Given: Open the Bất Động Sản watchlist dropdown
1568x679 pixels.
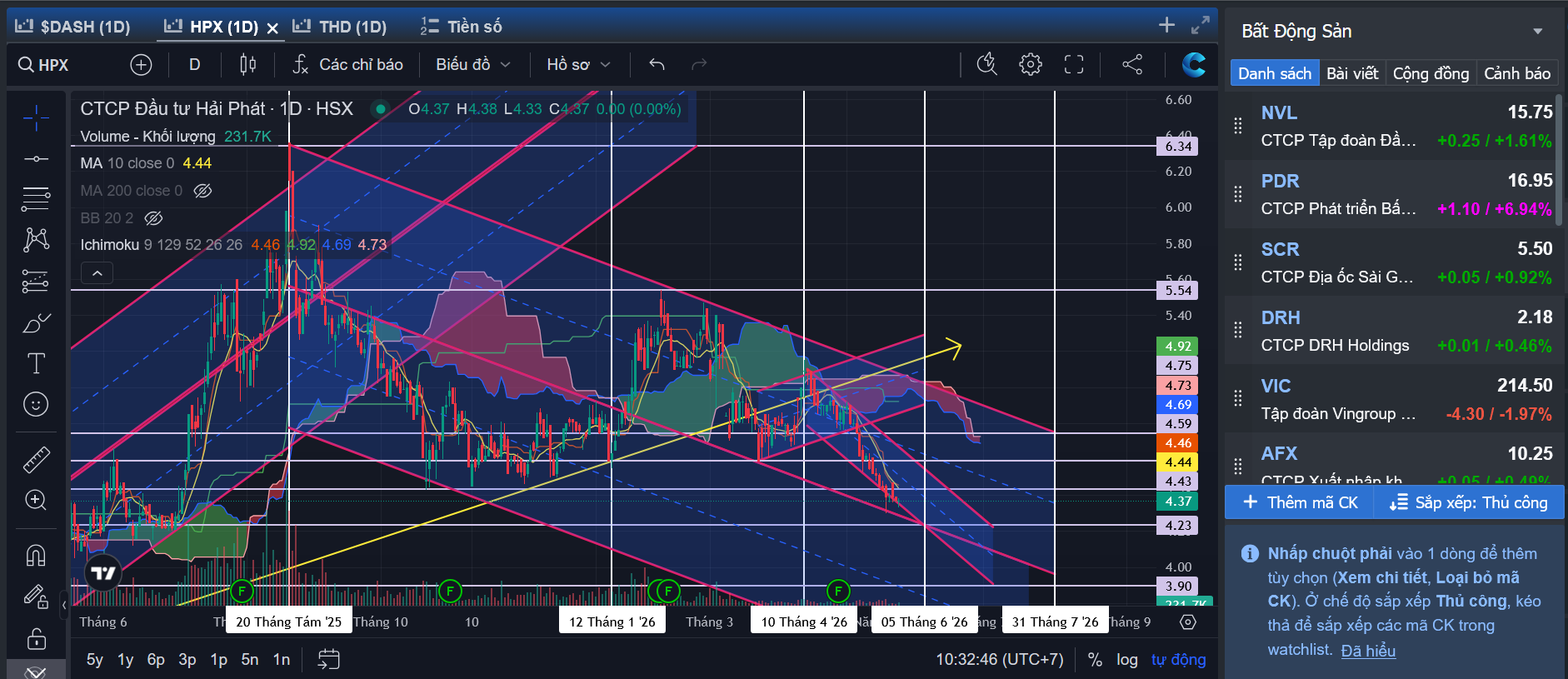Looking at the screenshot, I should point(1537,31).
